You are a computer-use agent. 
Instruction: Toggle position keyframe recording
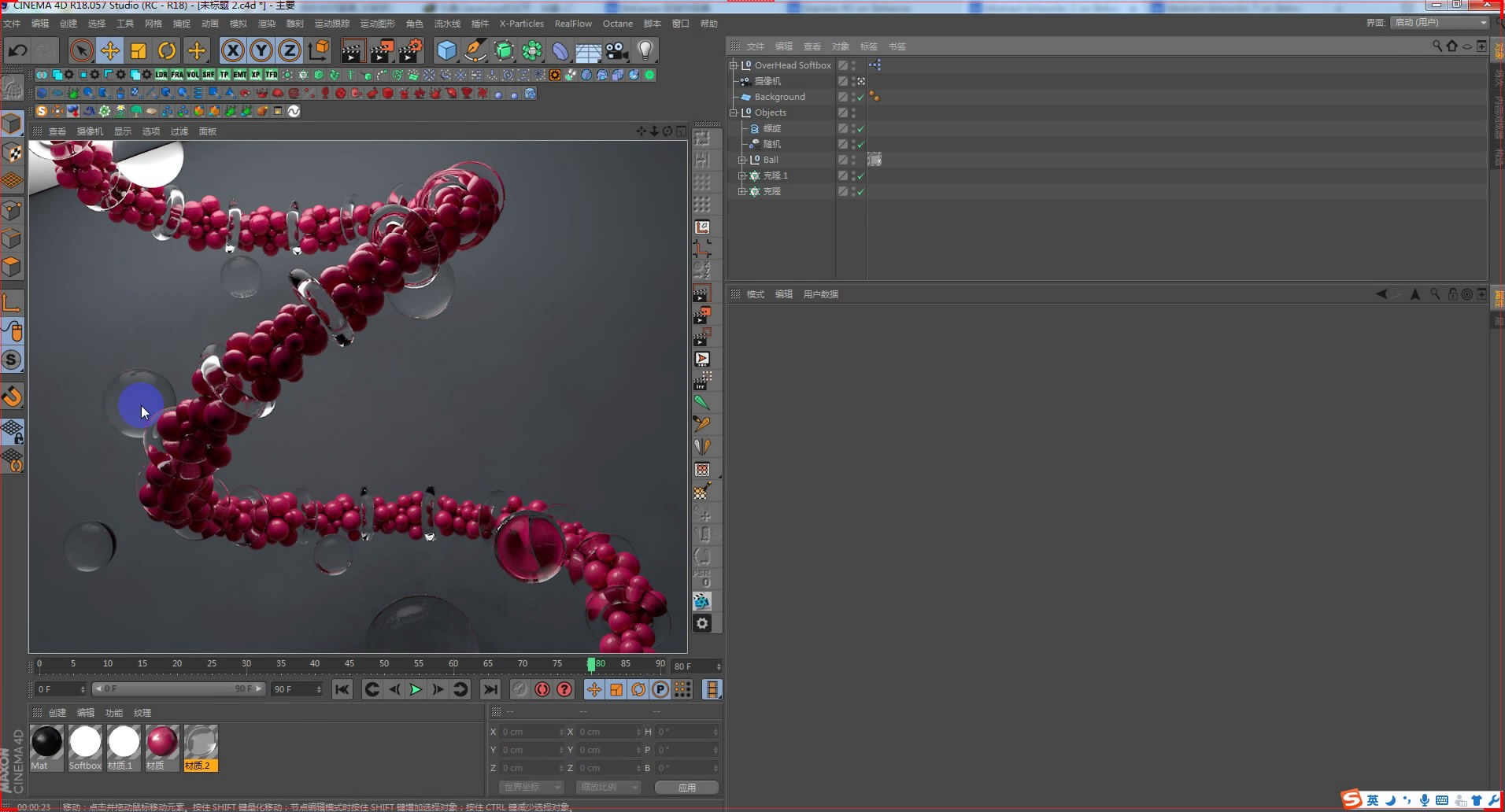click(x=594, y=690)
